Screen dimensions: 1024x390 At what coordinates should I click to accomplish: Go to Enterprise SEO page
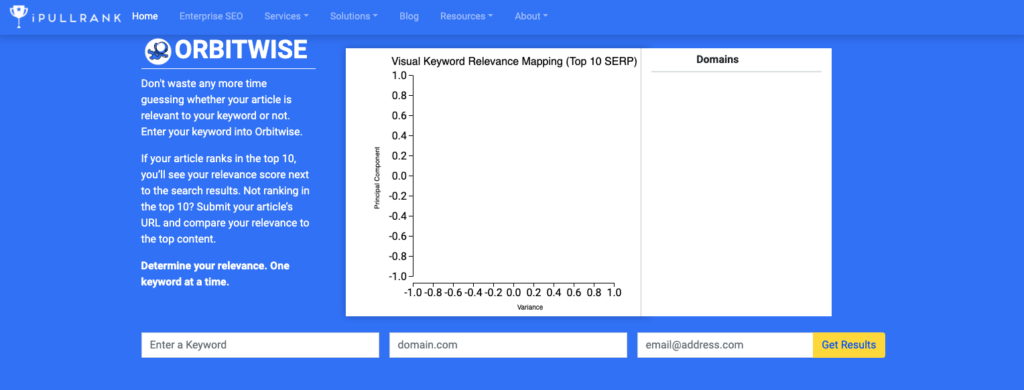click(x=211, y=16)
